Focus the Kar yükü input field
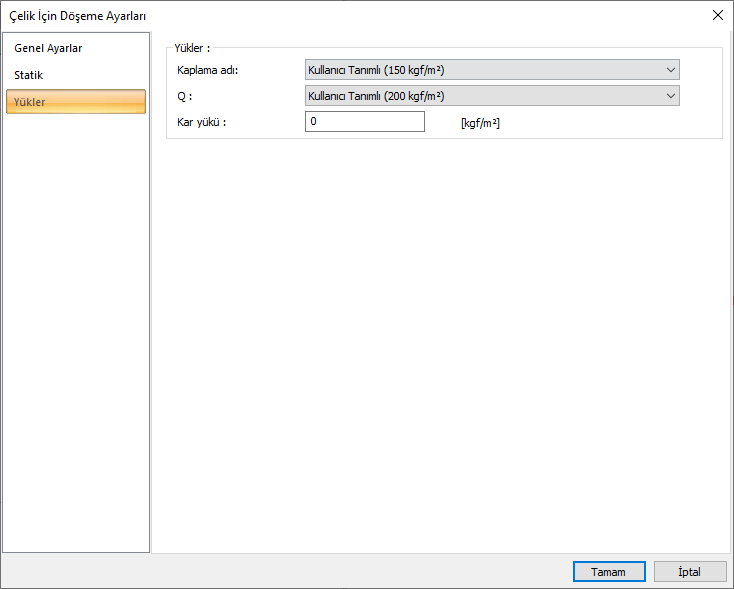Screen dimensions: 734x589 click(x=365, y=122)
